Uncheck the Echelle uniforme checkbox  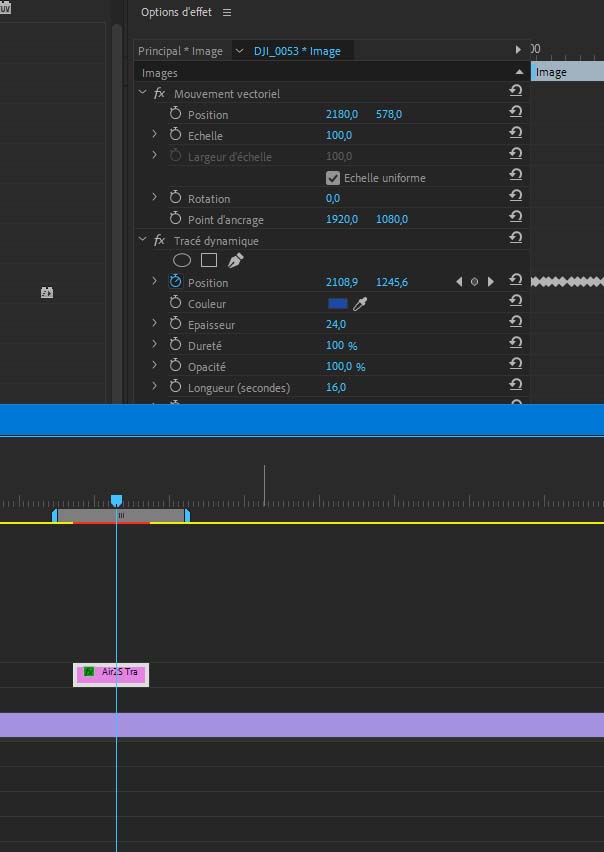point(333,178)
